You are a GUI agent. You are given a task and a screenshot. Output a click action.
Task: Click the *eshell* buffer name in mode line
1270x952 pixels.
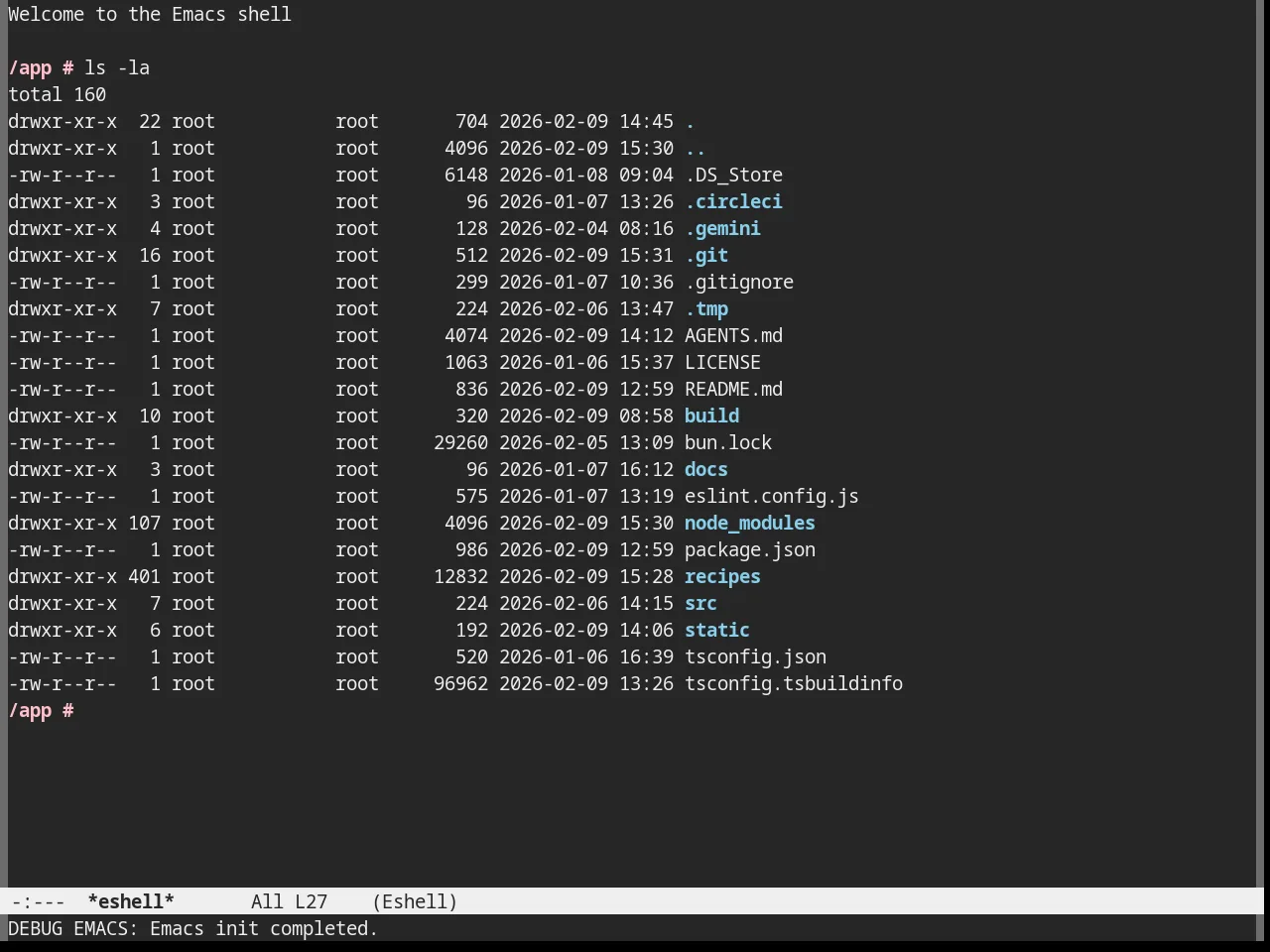[x=131, y=901]
